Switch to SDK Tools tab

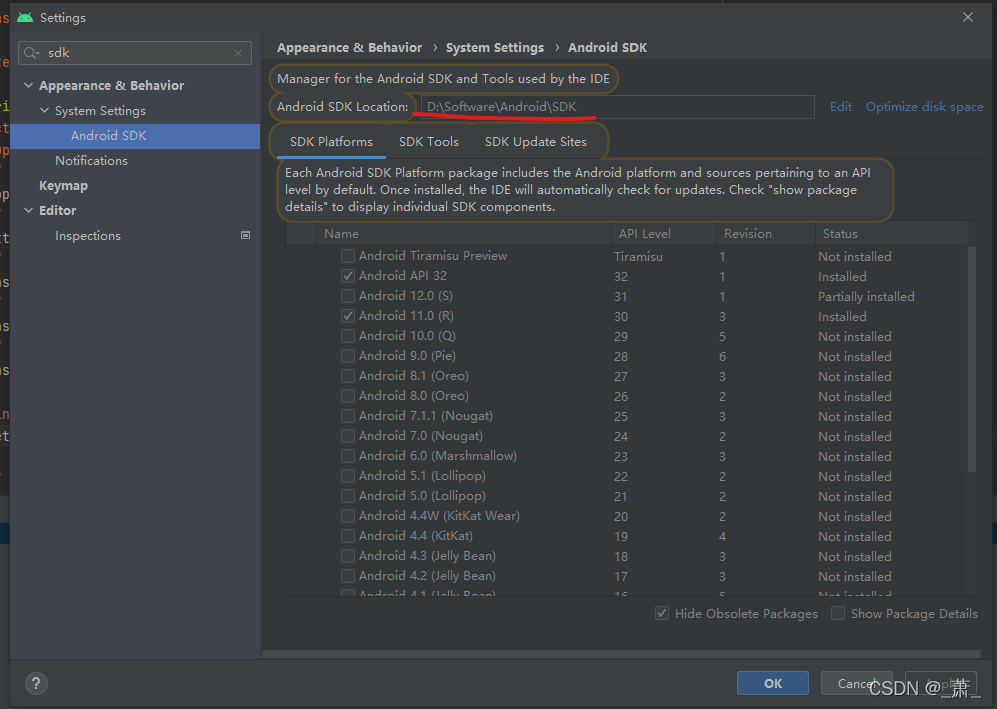click(429, 142)
